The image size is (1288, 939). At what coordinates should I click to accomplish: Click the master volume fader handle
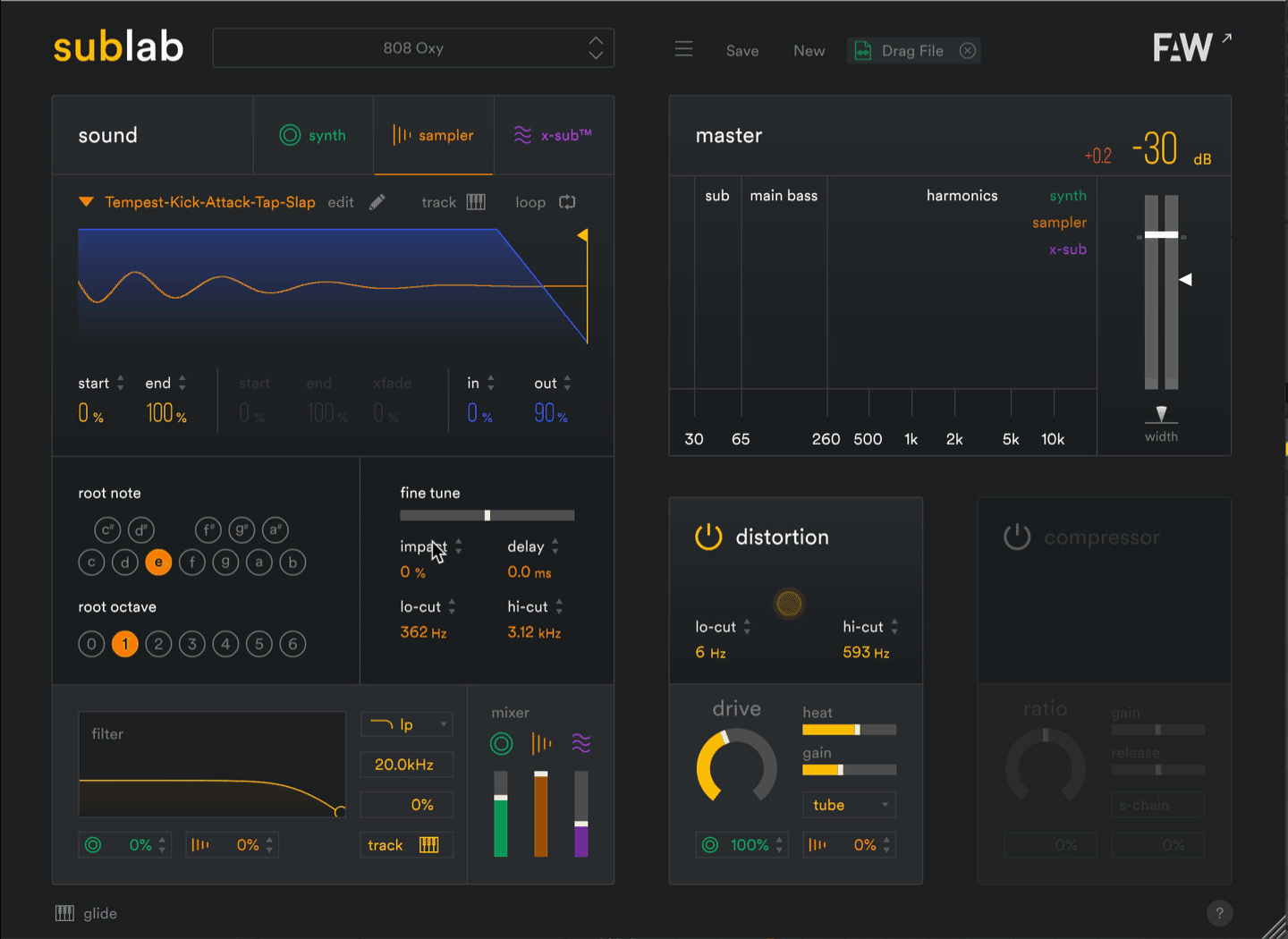coord(1161,235)
